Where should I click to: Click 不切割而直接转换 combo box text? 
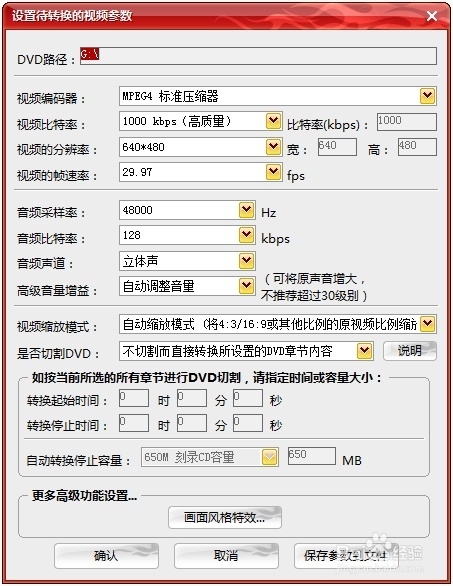pos(227,351)
